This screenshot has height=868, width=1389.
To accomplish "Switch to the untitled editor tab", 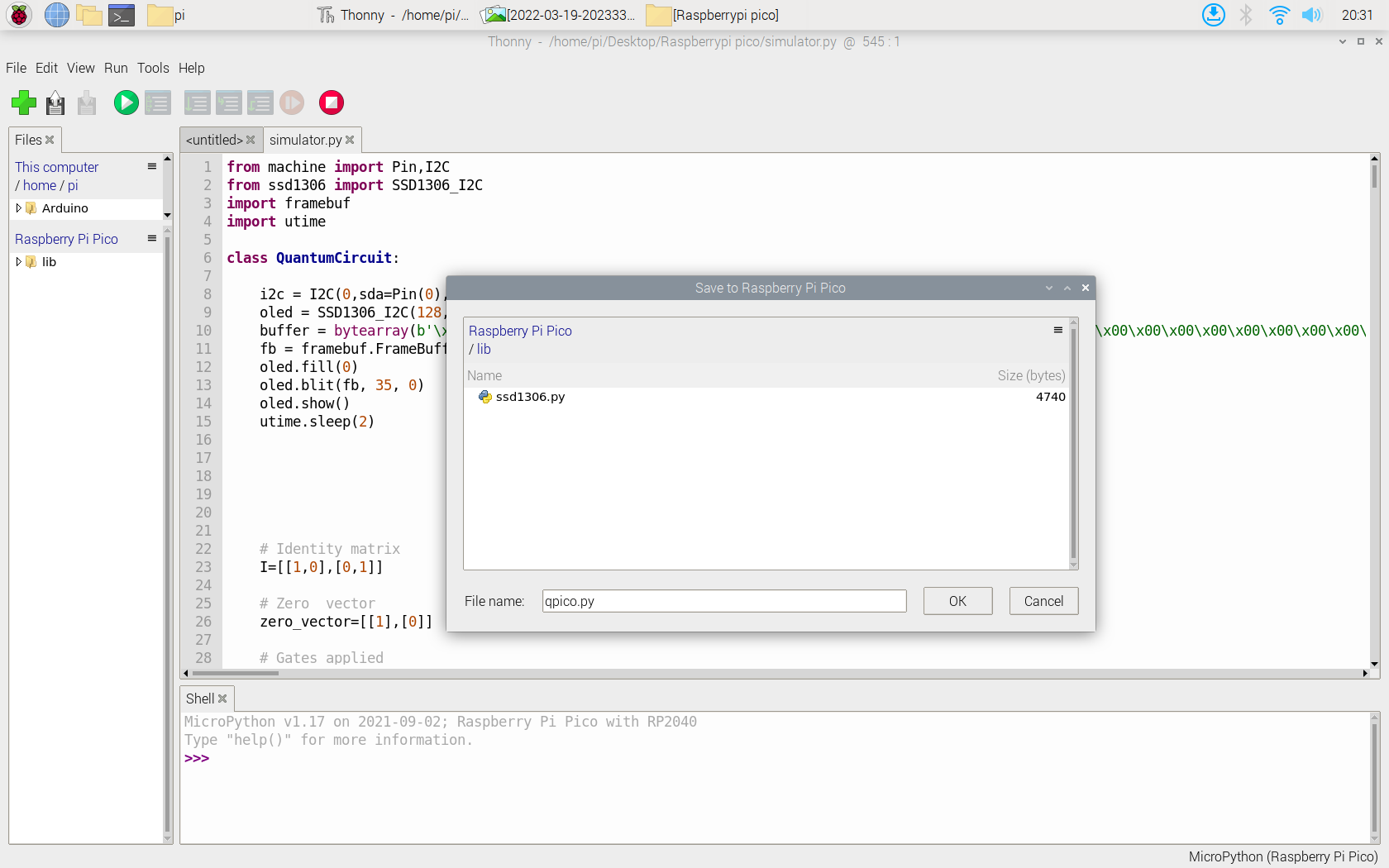I will pos(214,140).
